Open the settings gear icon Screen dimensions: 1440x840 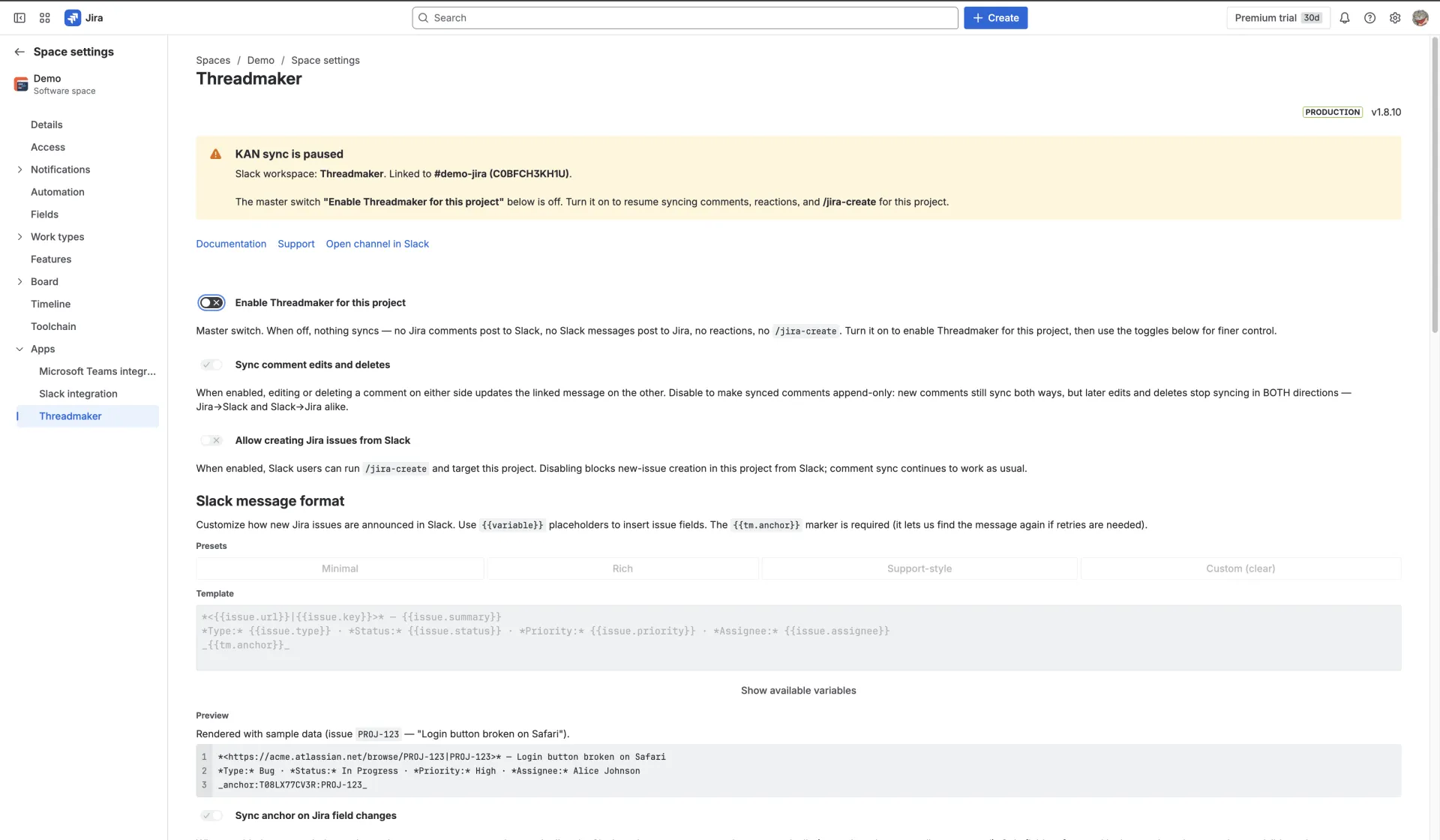1395,18
